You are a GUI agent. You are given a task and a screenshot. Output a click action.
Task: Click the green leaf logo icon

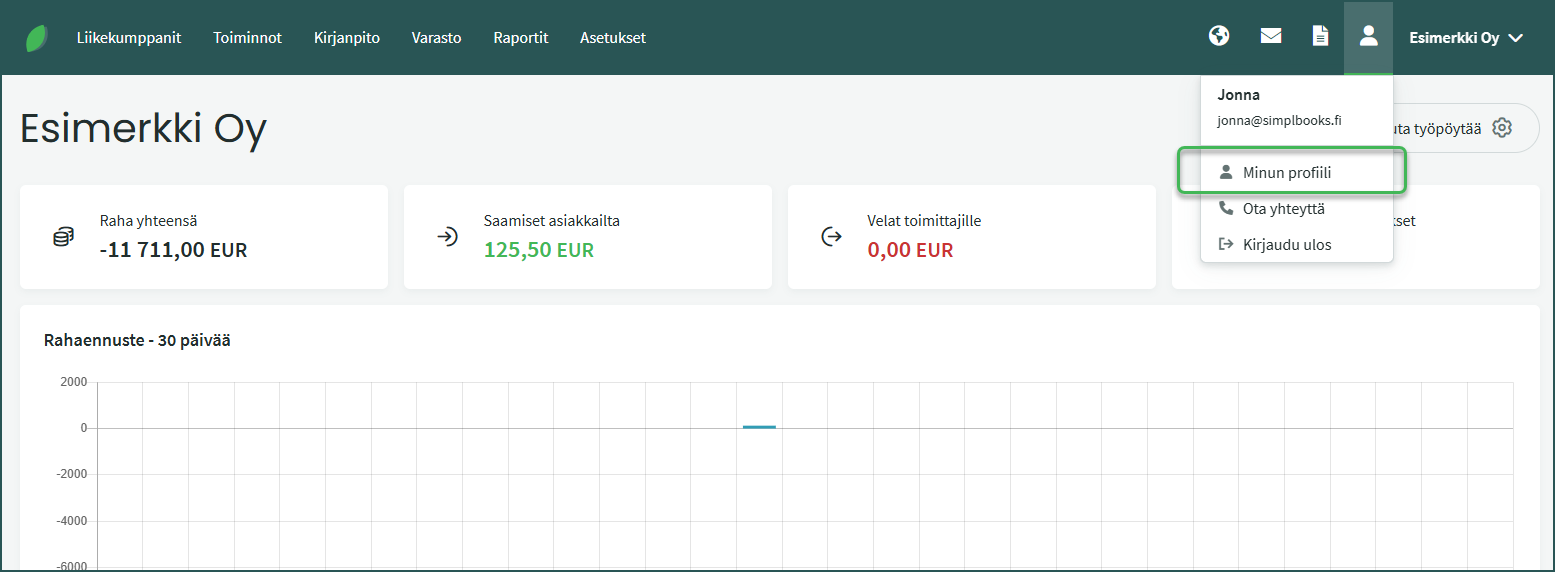(x=38, y=38)
